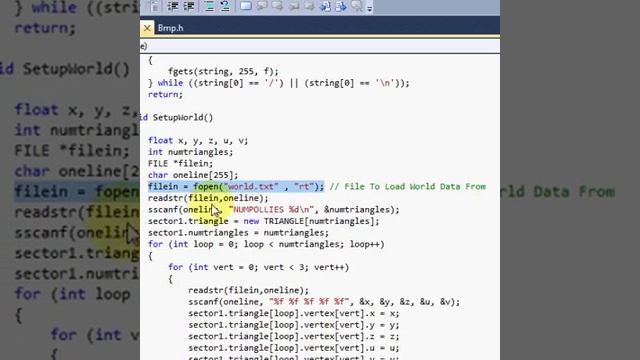Click the "vertex[vert].x = x;" line

(293, 313)
